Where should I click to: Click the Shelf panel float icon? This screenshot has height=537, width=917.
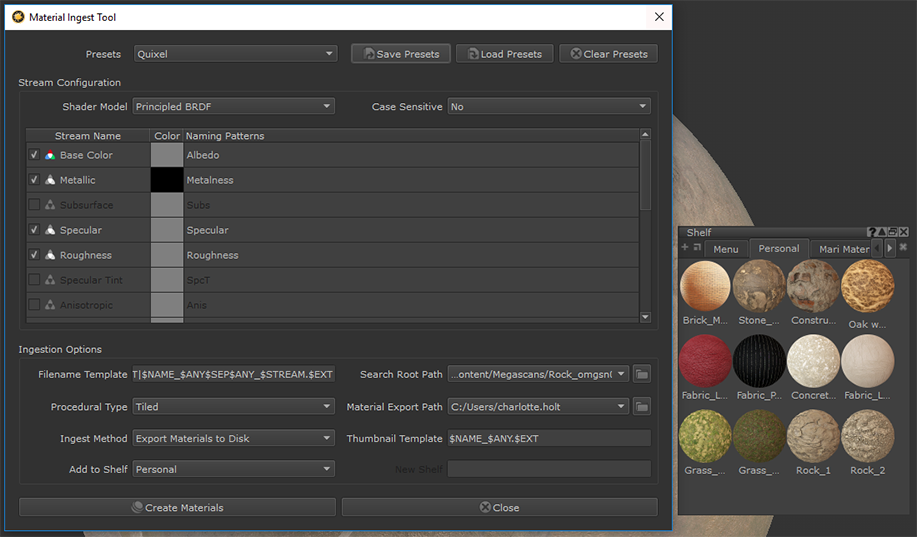pyautogui.click(x=892, y=233)
